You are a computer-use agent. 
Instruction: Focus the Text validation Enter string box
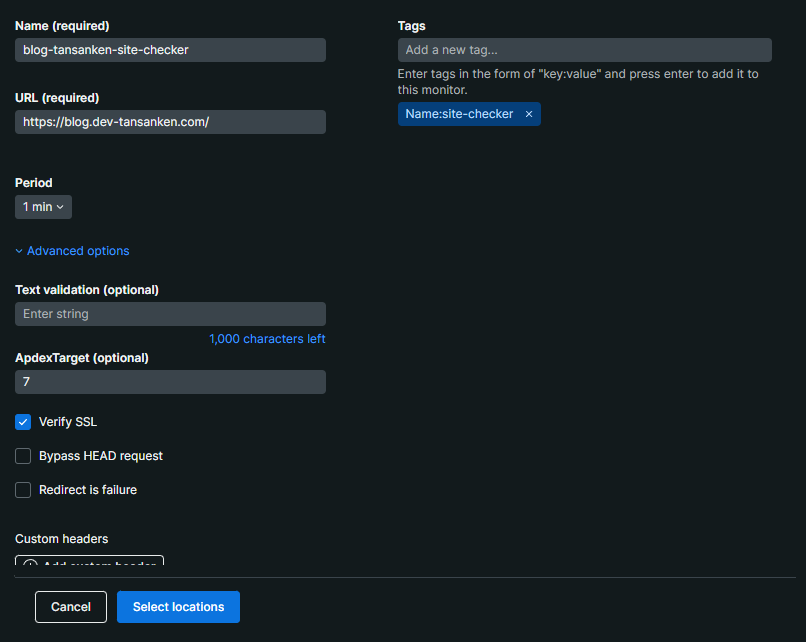(x=170, y=314)
